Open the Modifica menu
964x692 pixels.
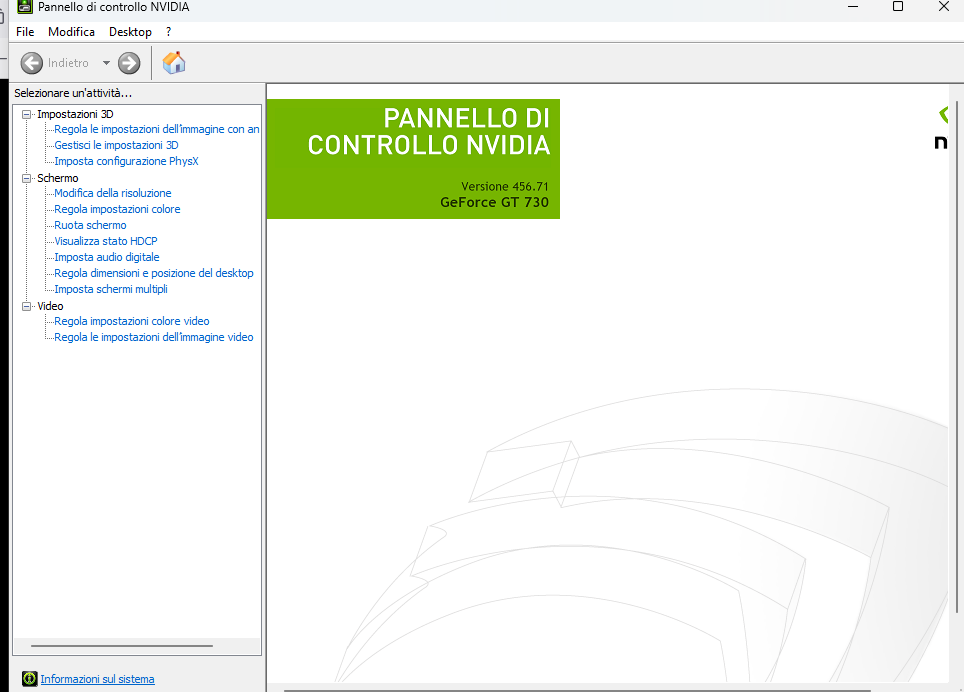71,32
